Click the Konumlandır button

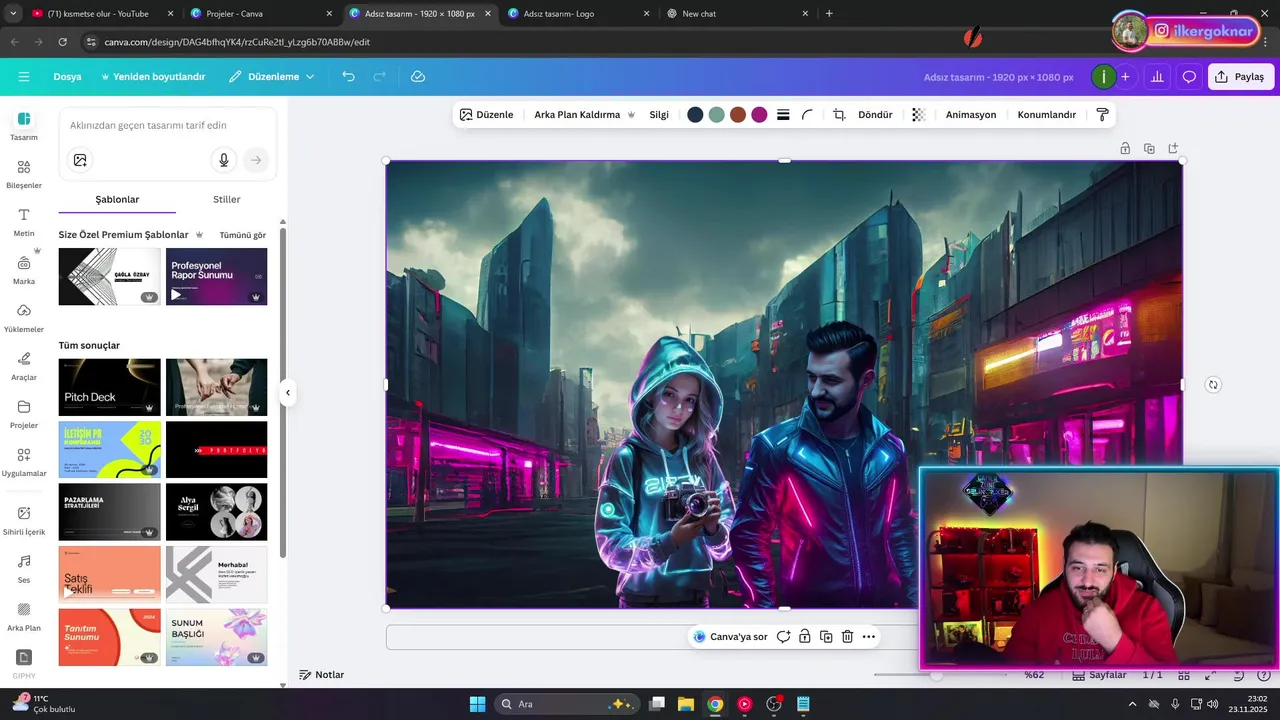click(x=1047, y=115)
